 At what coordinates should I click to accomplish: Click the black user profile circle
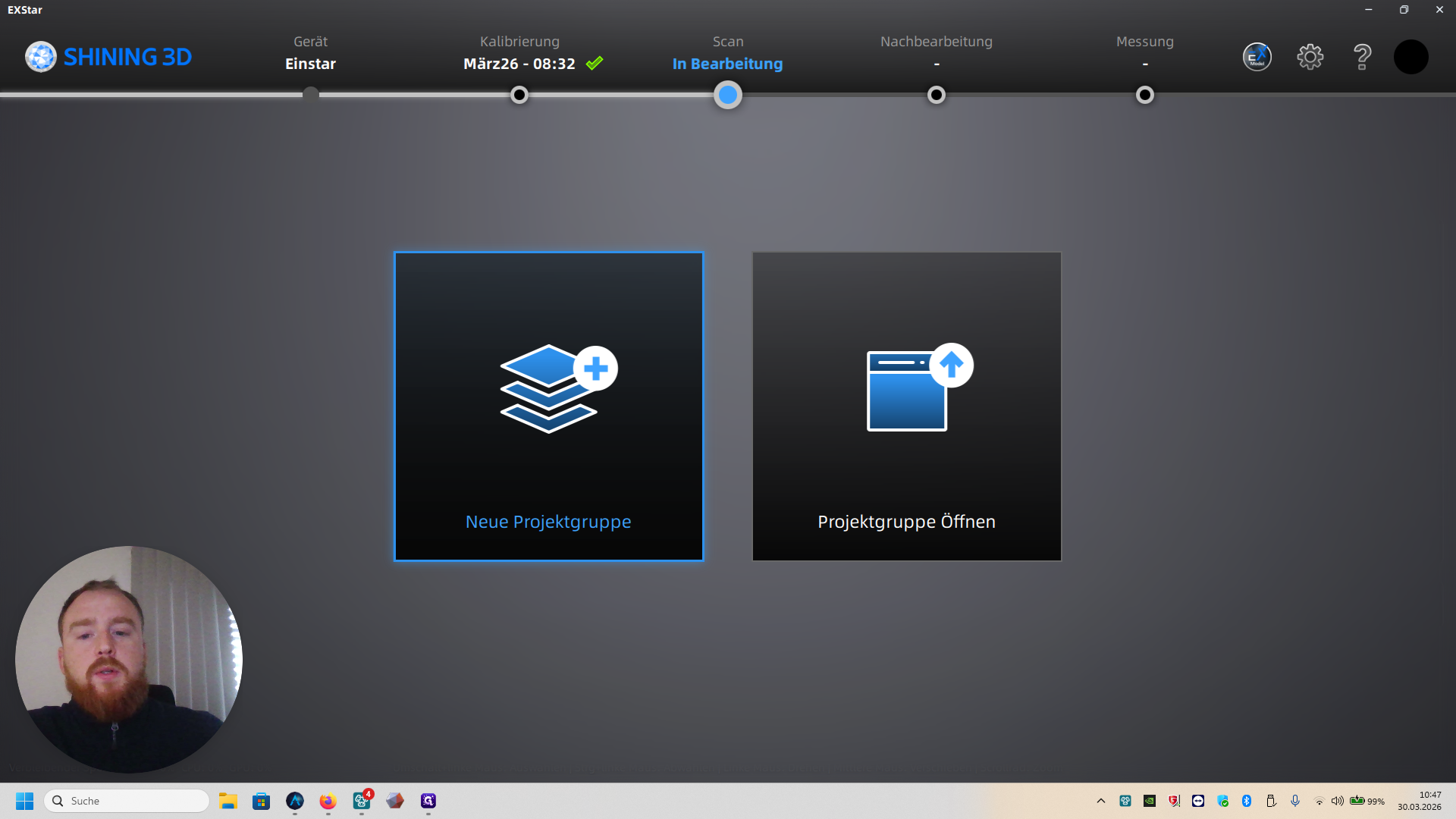click(1410, 57)
